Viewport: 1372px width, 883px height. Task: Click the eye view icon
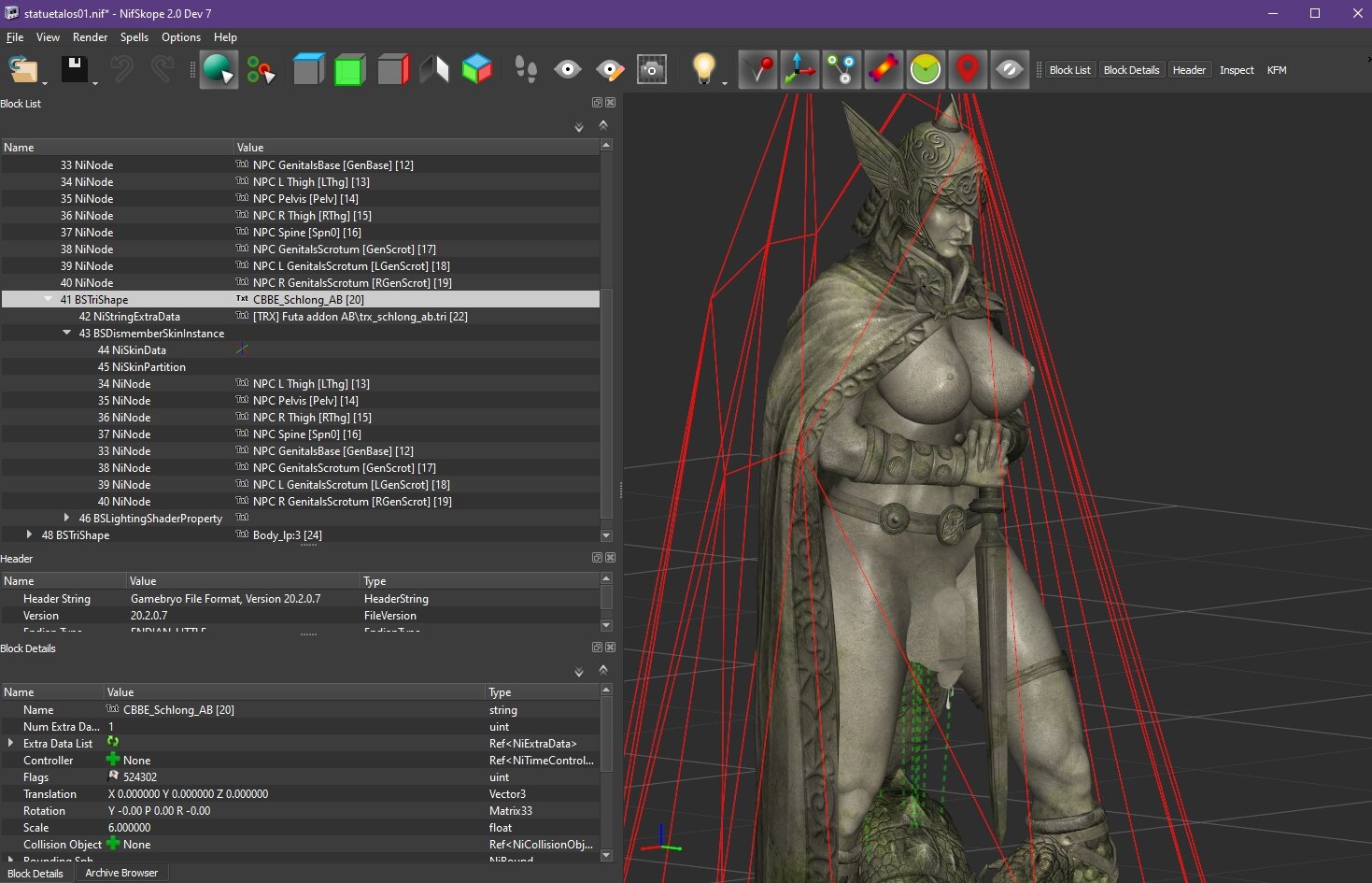(x=568, y=70)
